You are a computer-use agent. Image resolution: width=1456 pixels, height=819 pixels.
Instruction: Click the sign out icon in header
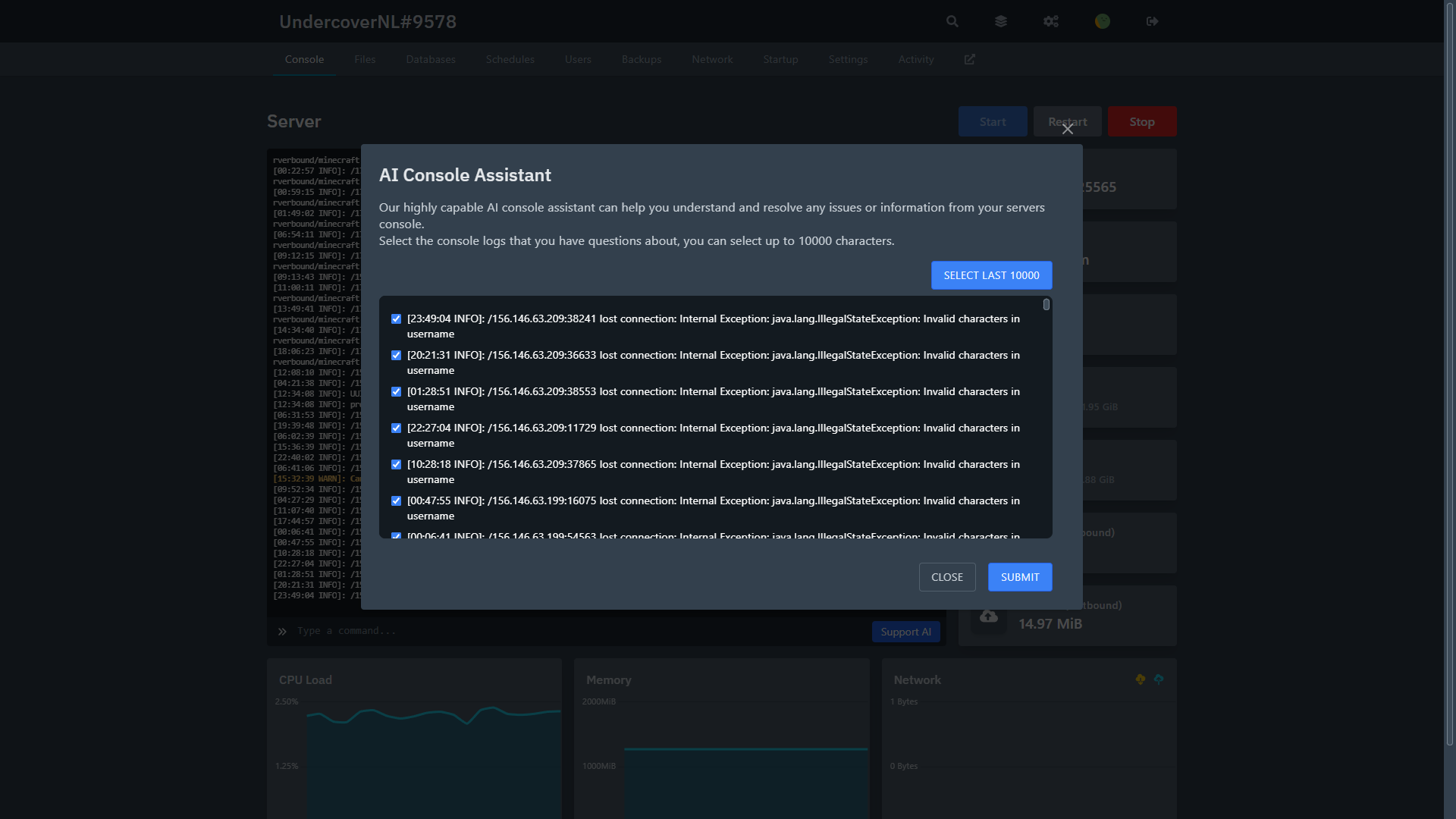pyautogui.click(x=1153, y=21)
